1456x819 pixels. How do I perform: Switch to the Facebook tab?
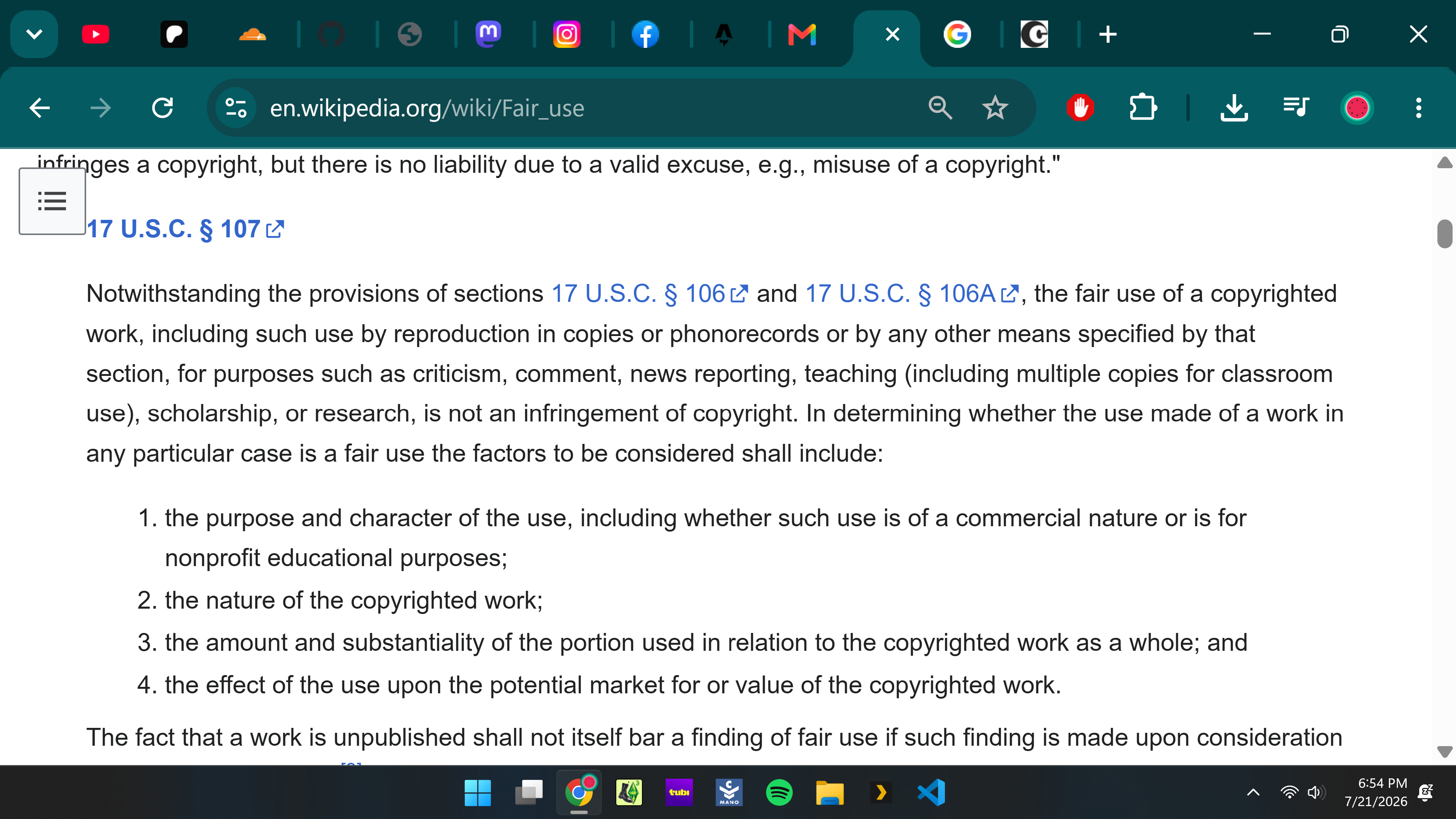click(x=645, y=35)
